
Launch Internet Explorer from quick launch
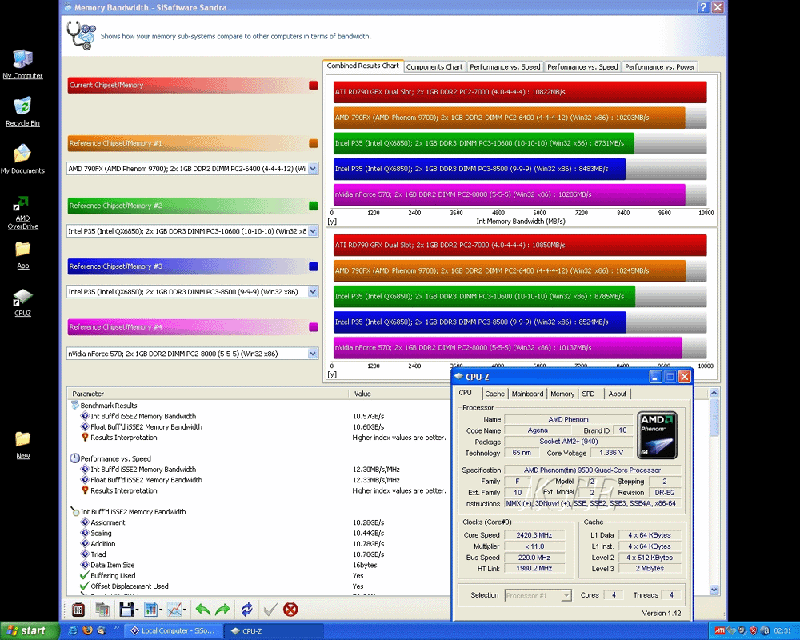[x=73, y=631]
